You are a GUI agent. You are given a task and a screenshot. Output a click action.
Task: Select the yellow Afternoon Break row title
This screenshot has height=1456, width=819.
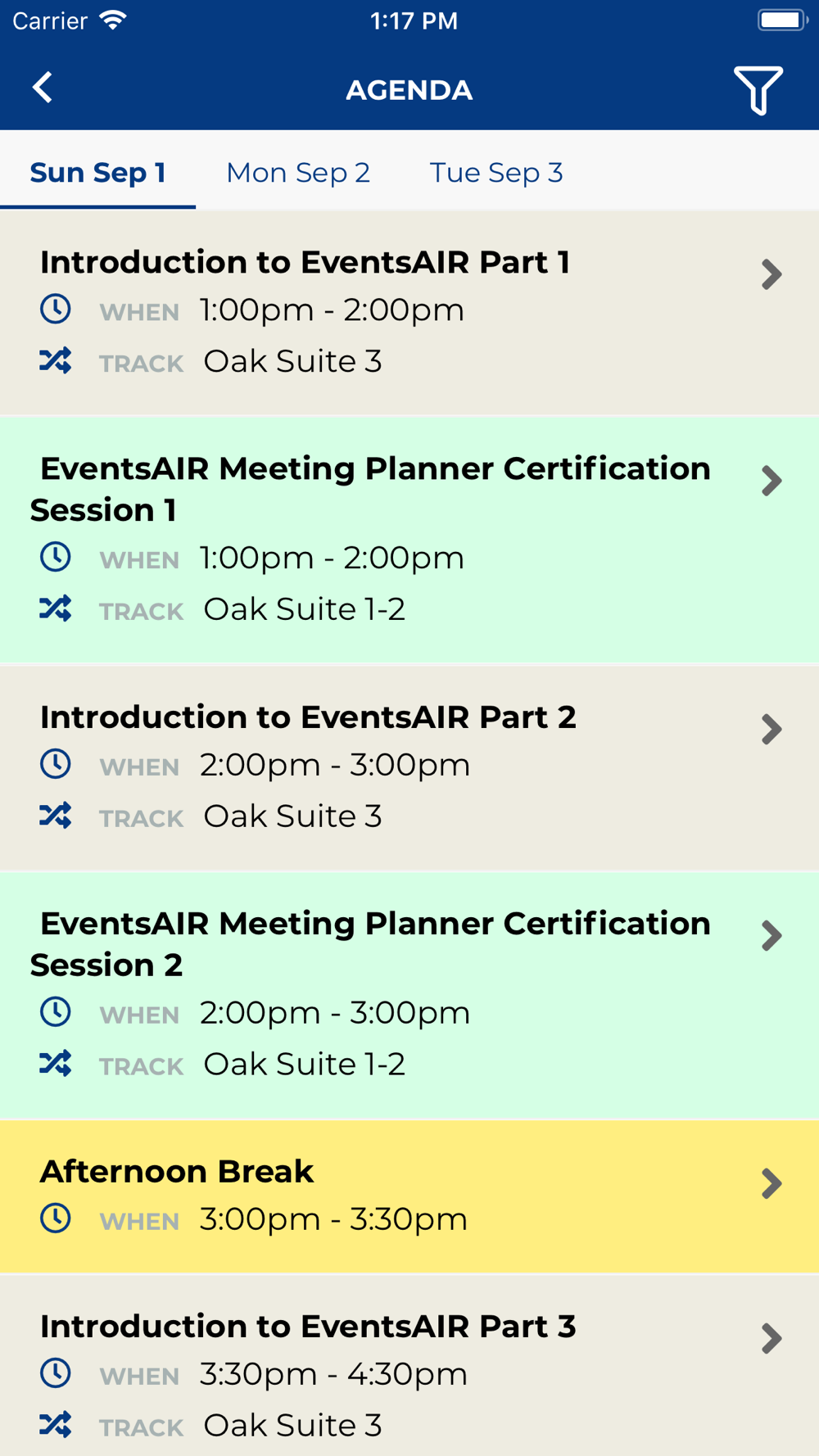click(177, 1171)
